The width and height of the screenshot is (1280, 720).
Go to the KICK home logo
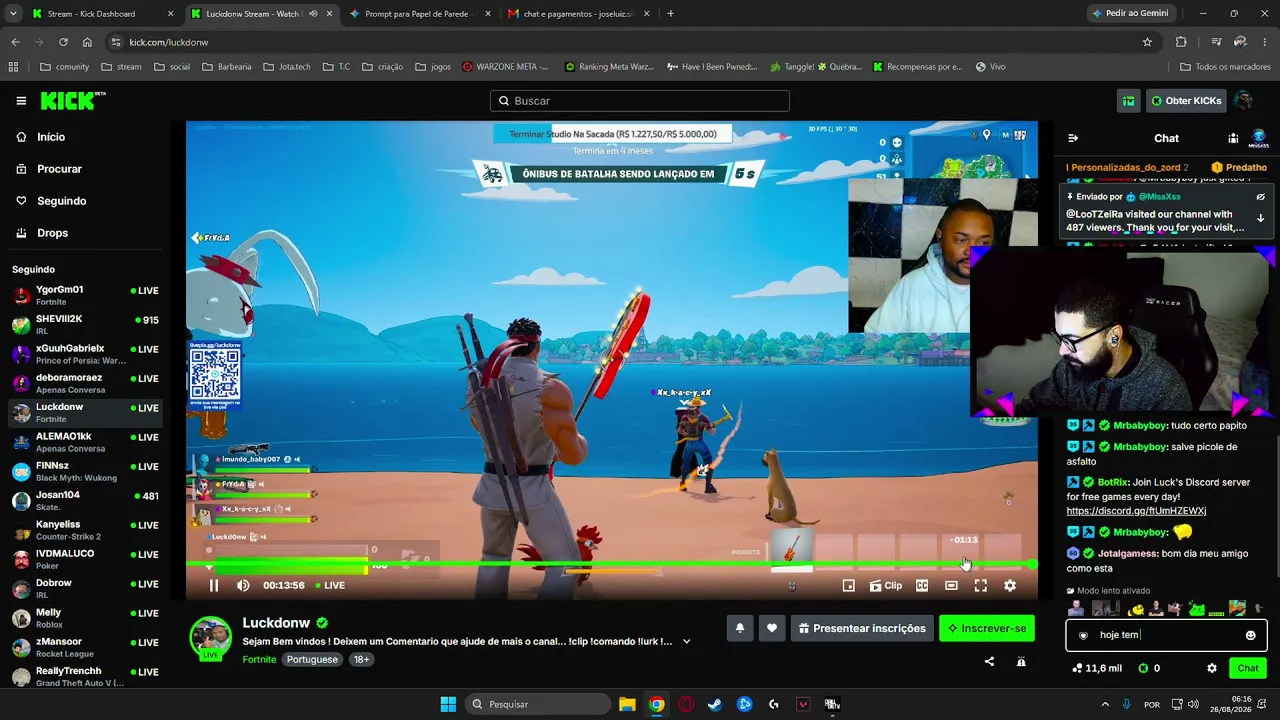coord(73,100)
